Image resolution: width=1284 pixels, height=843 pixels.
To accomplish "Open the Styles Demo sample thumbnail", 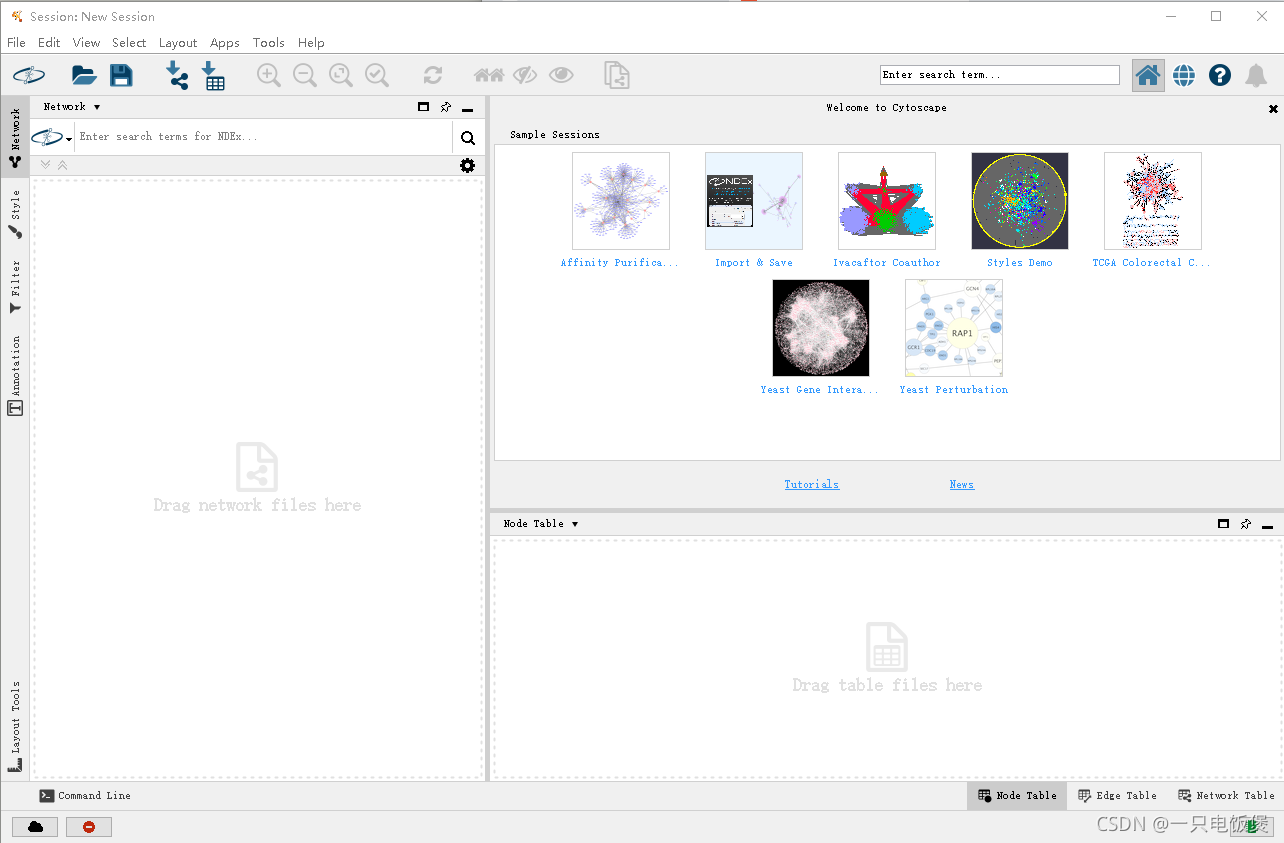I will (1020, 201).
